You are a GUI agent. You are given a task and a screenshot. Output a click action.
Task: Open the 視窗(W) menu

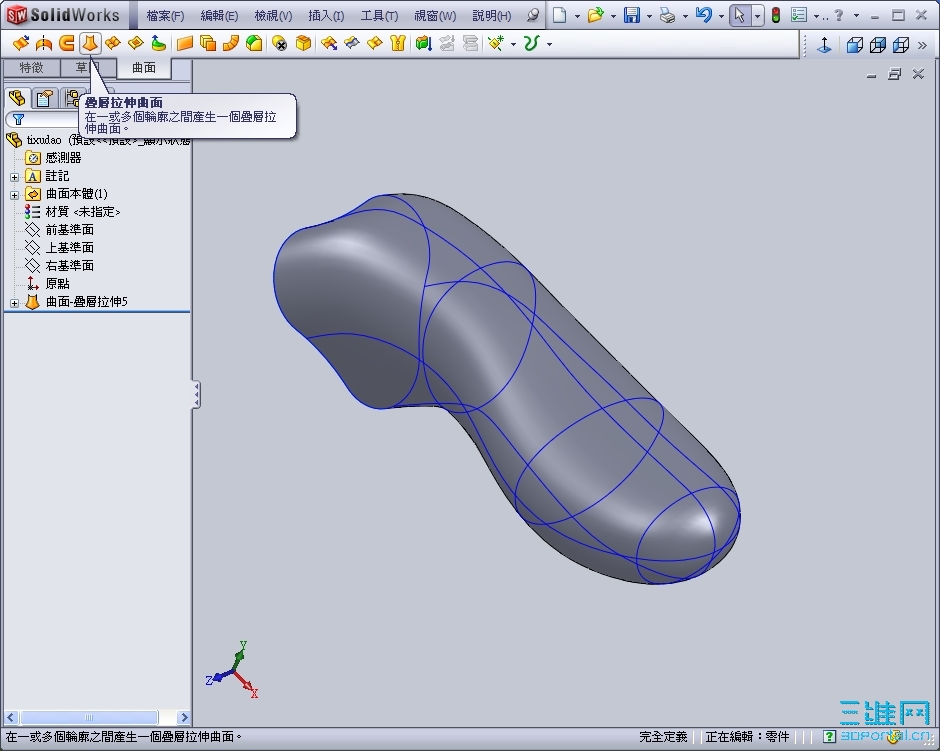(435, 16)
